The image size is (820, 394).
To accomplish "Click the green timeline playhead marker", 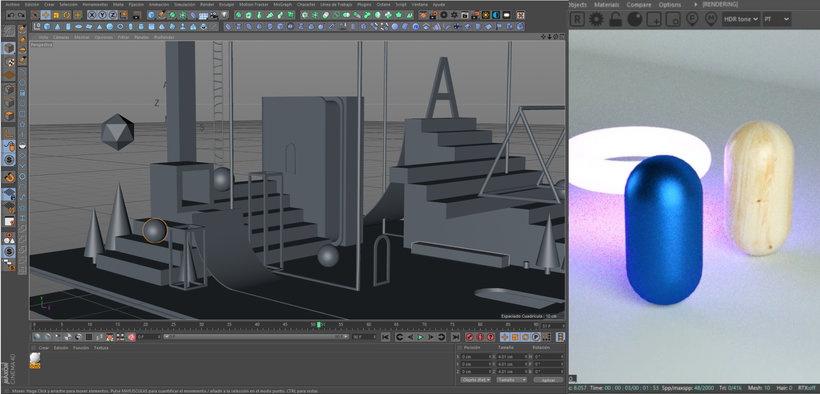I will (318, 325).
